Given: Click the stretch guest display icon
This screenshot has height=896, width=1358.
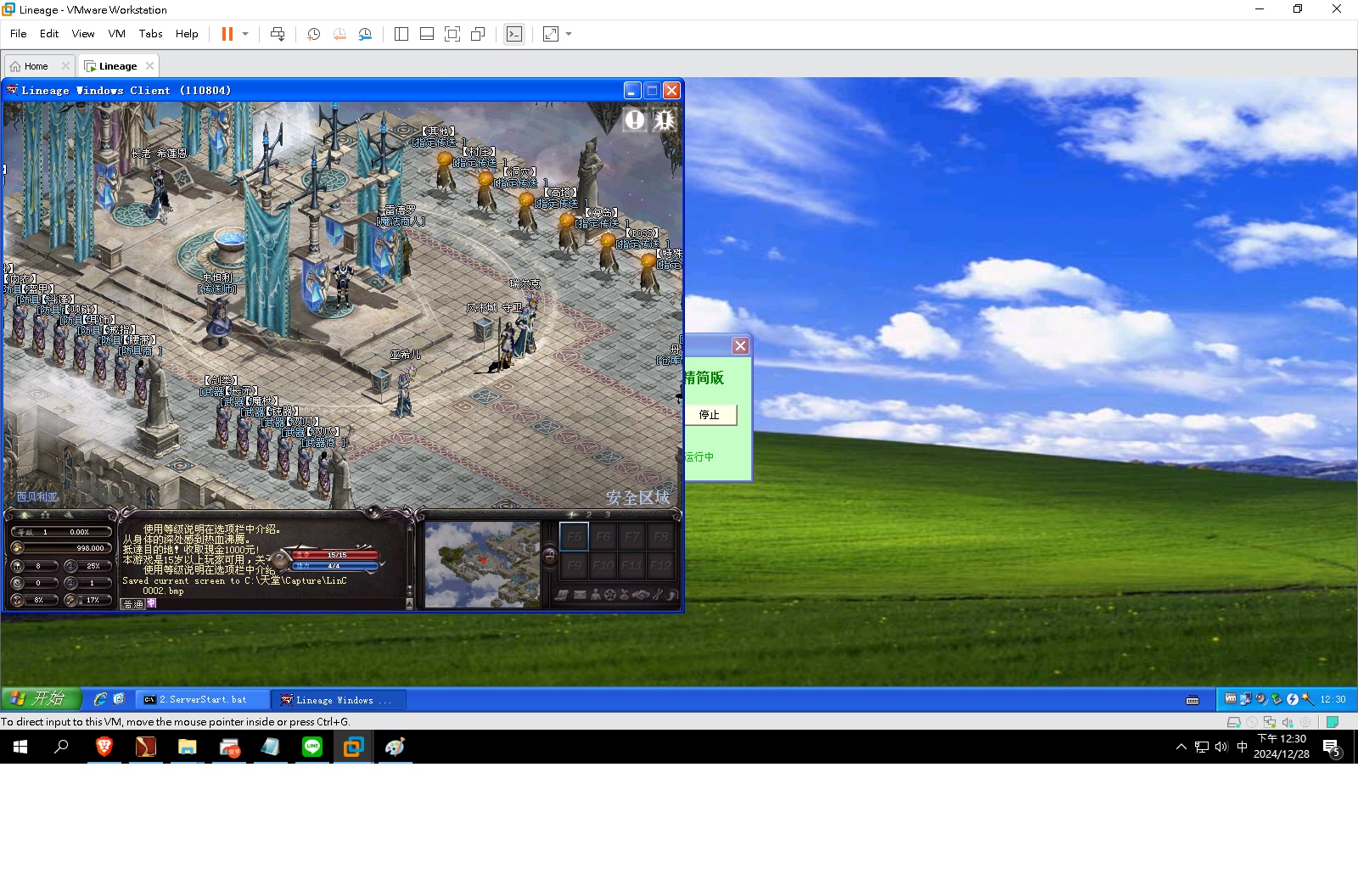Looking at the screenshot, I should (x=551, y=34).
